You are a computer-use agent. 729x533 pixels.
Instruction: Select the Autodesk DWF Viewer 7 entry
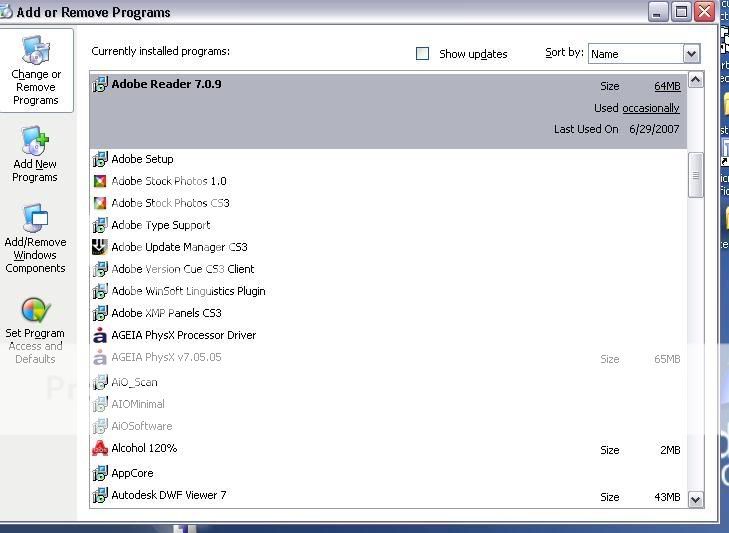click(x=388, y=496)
